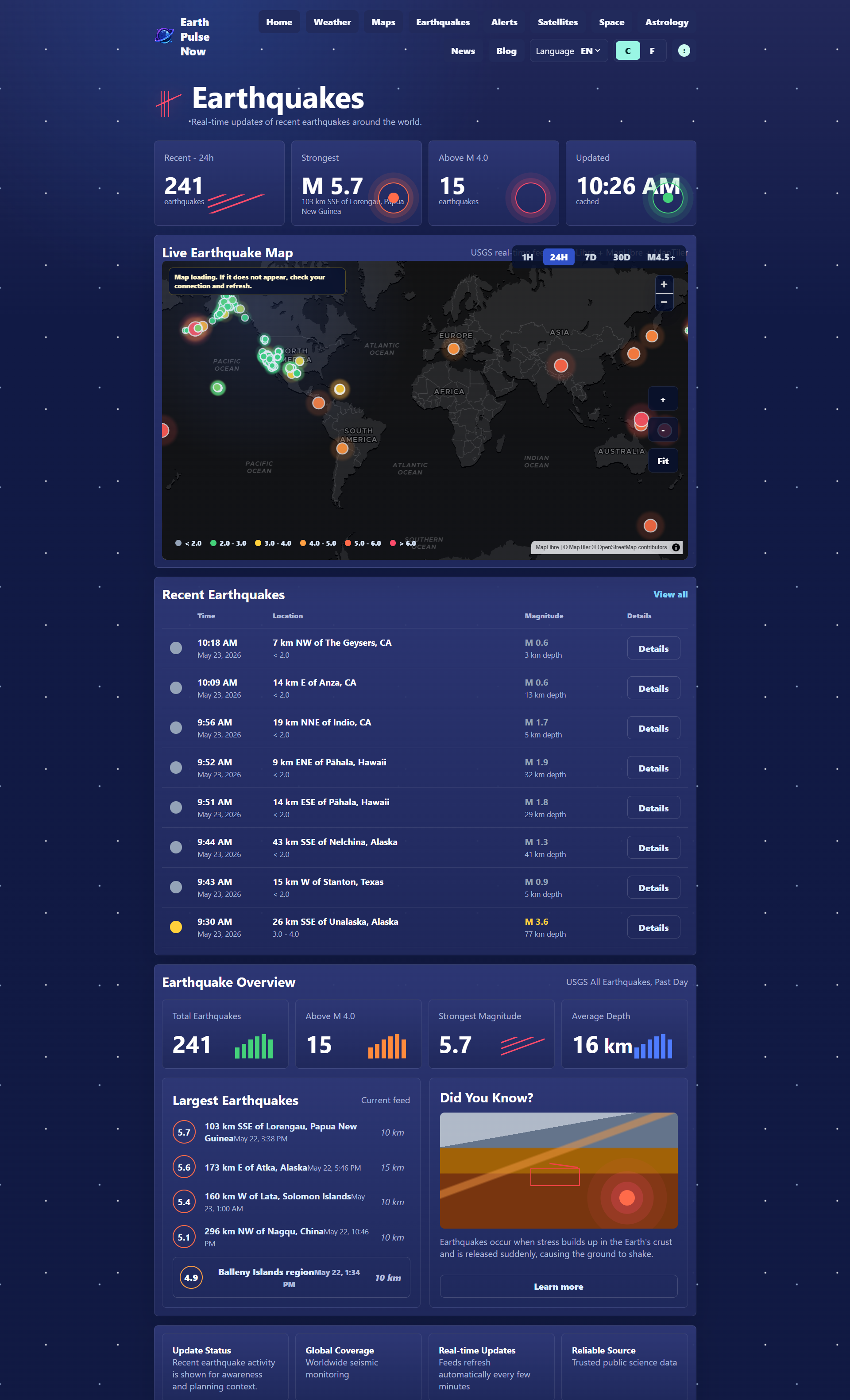The height and width of the screenshot is (1400, 850).
Task: Select the 7D map time filter
Action: (591, 257)
